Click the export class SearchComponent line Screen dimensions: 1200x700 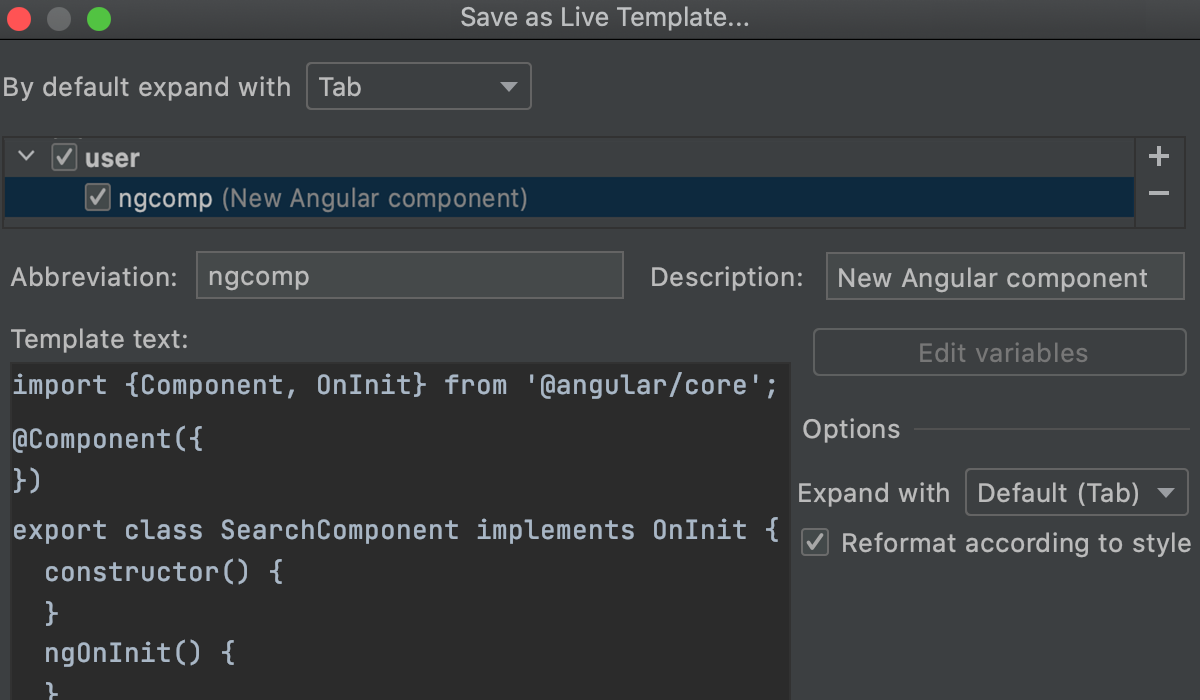pyautogui.click(x=394, y=529)
